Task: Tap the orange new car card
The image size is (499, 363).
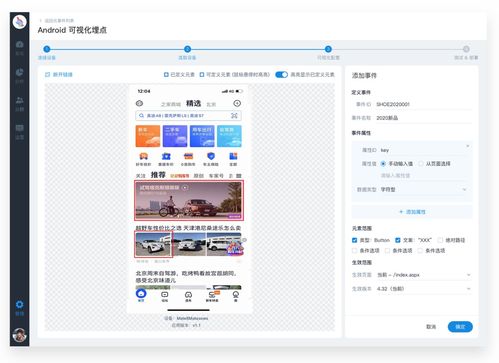Action: tap(148, 136)
